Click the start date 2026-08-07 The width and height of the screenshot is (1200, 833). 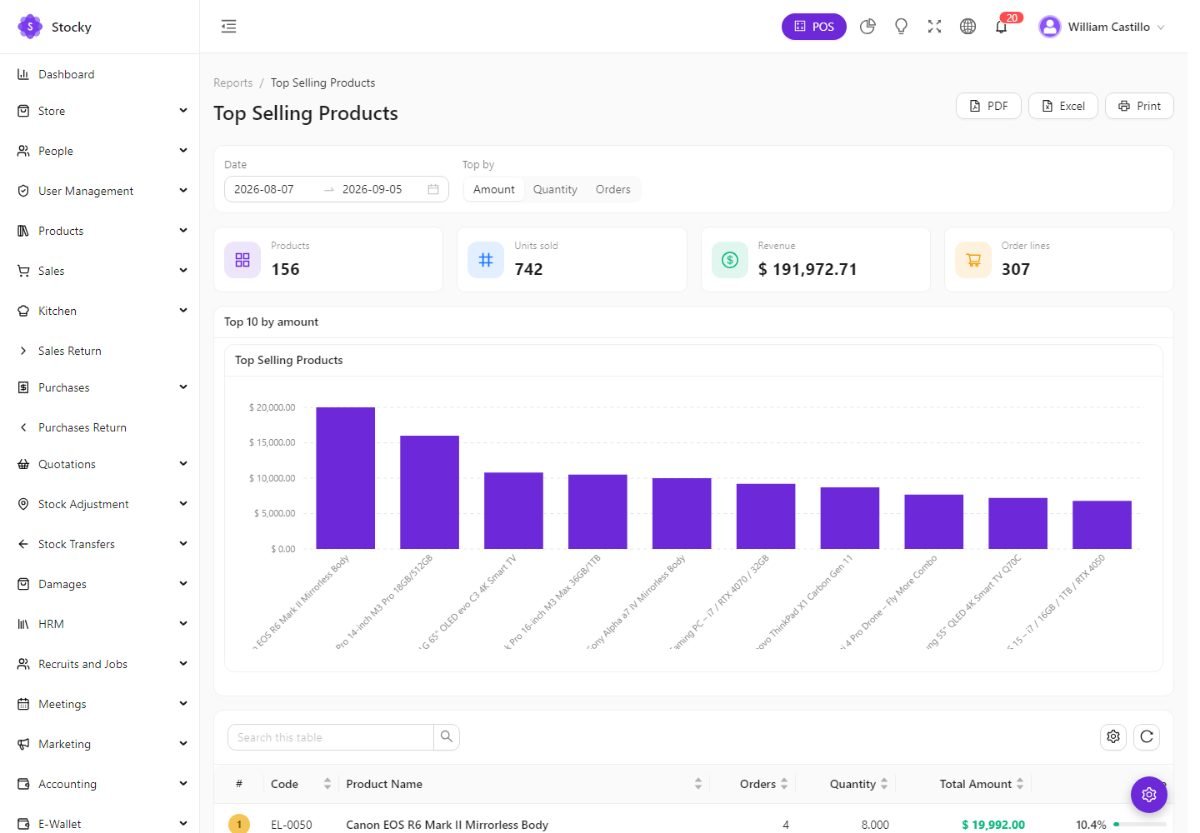click(x=264, y=189)
